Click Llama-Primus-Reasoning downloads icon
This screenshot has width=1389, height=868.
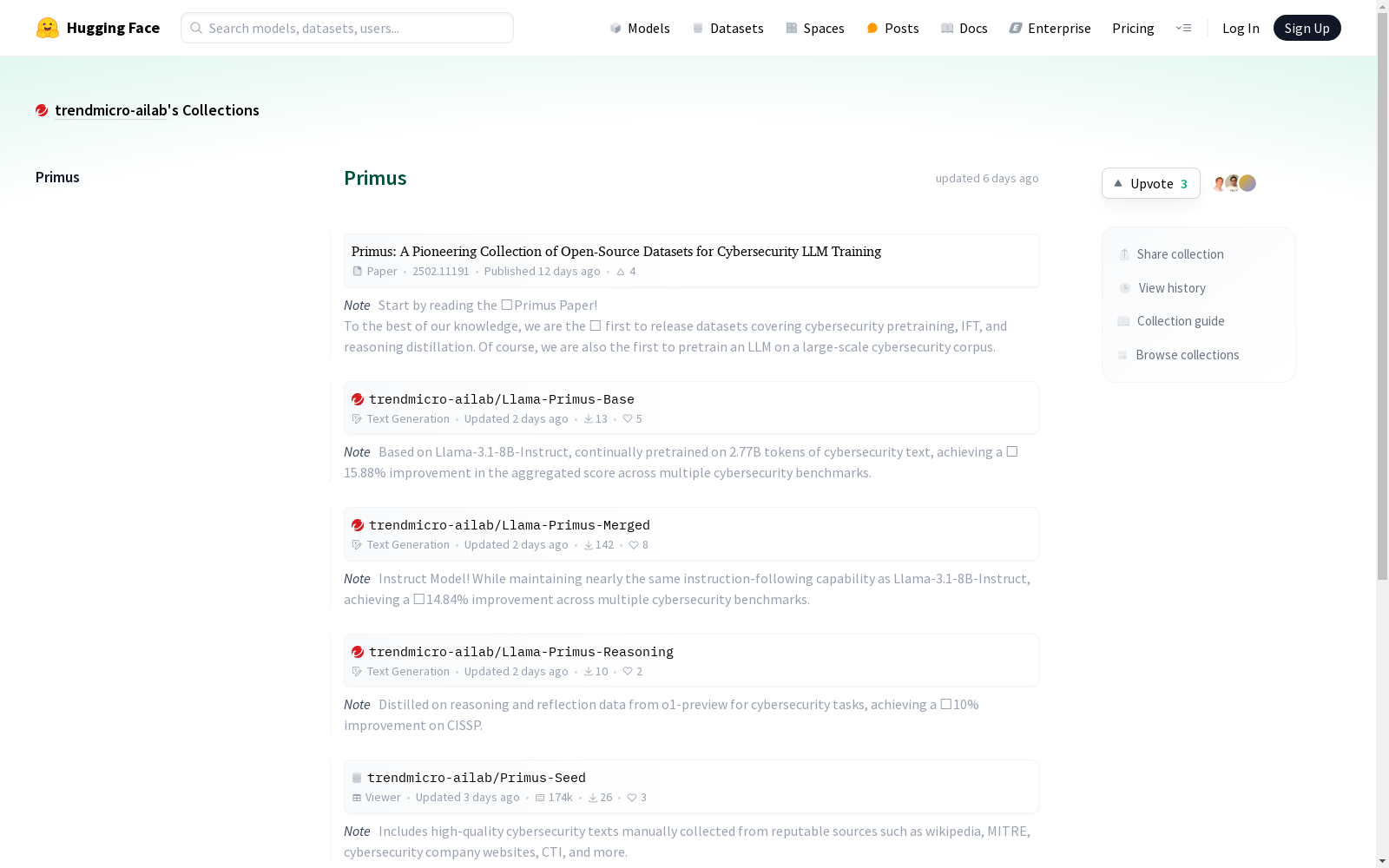click(589, 672)
